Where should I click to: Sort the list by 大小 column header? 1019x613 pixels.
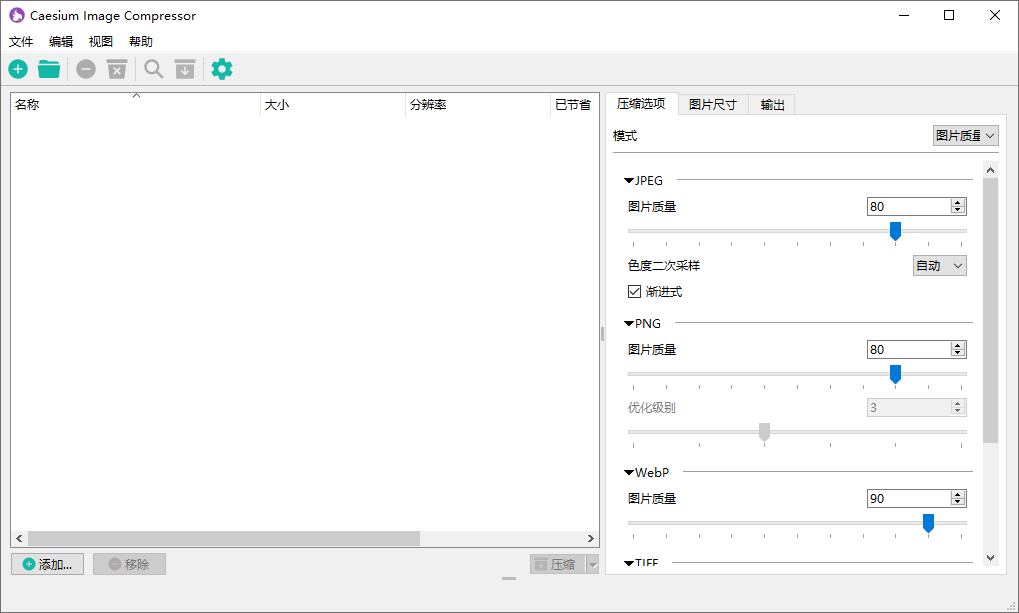tap(333, 105)
